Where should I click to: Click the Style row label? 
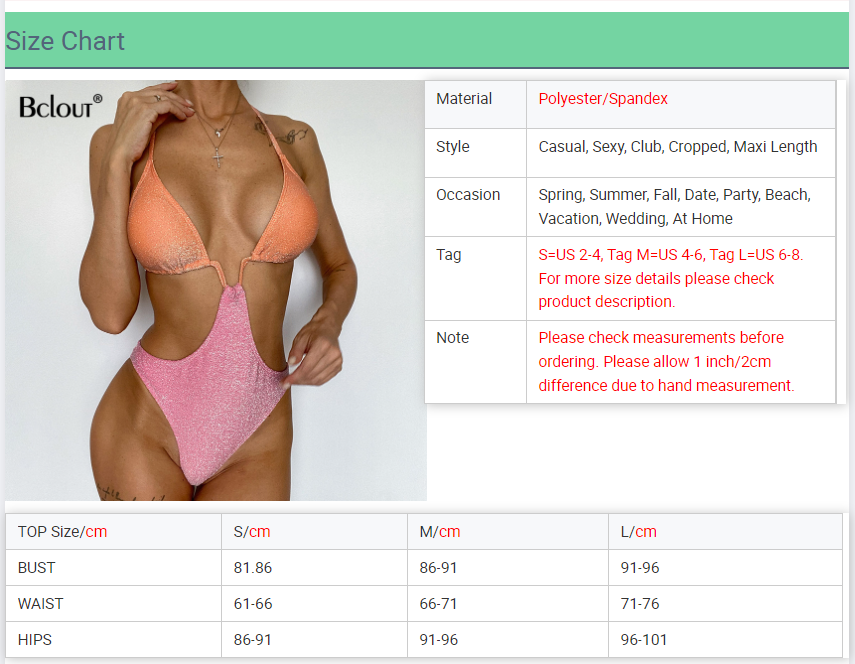point(453,147)
